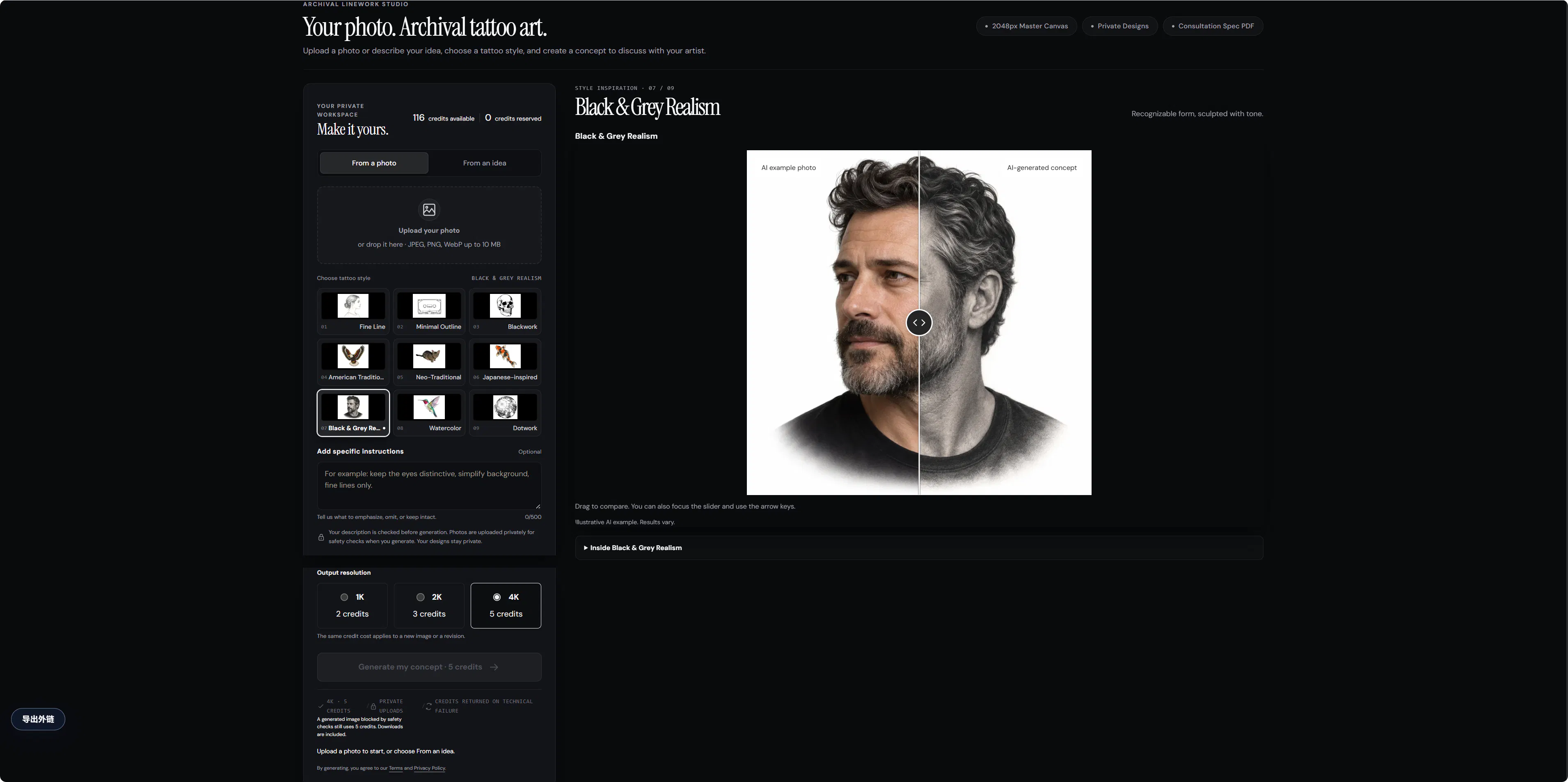Select American Traditional eagle style
Screen dimensions: 1568x782
(x=353, y=362)
